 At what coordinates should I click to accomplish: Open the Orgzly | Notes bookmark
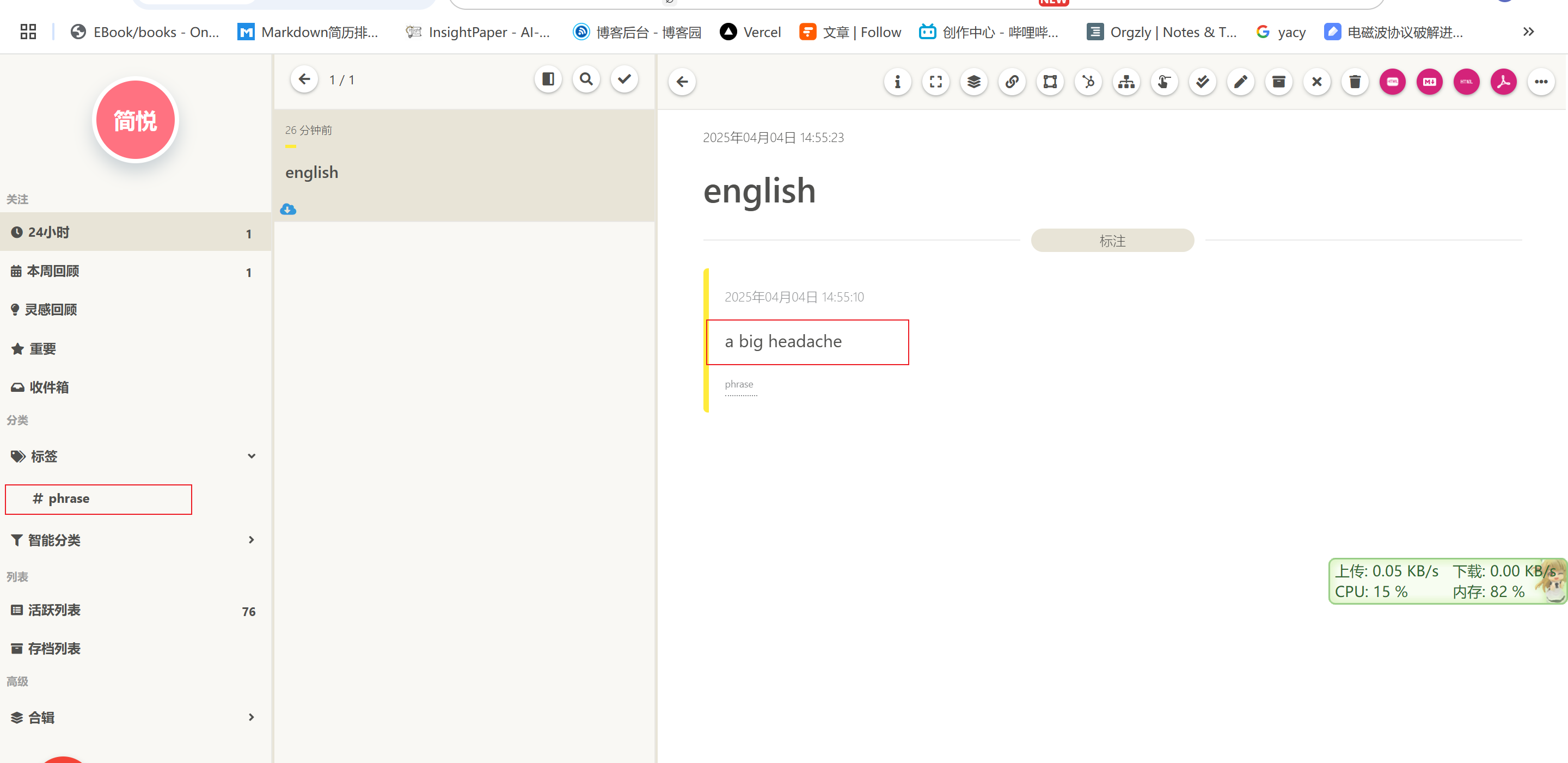click(x=1162, y=32)
